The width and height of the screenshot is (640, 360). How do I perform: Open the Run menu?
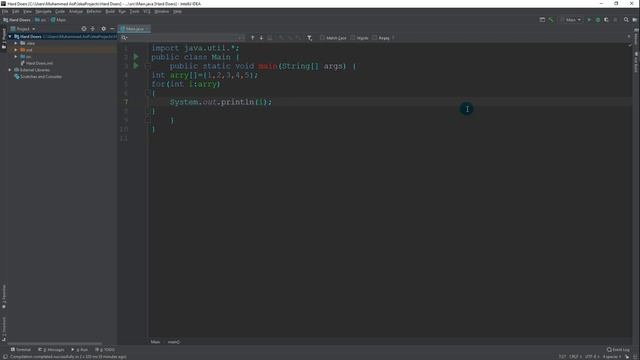[x=122, y=11]
